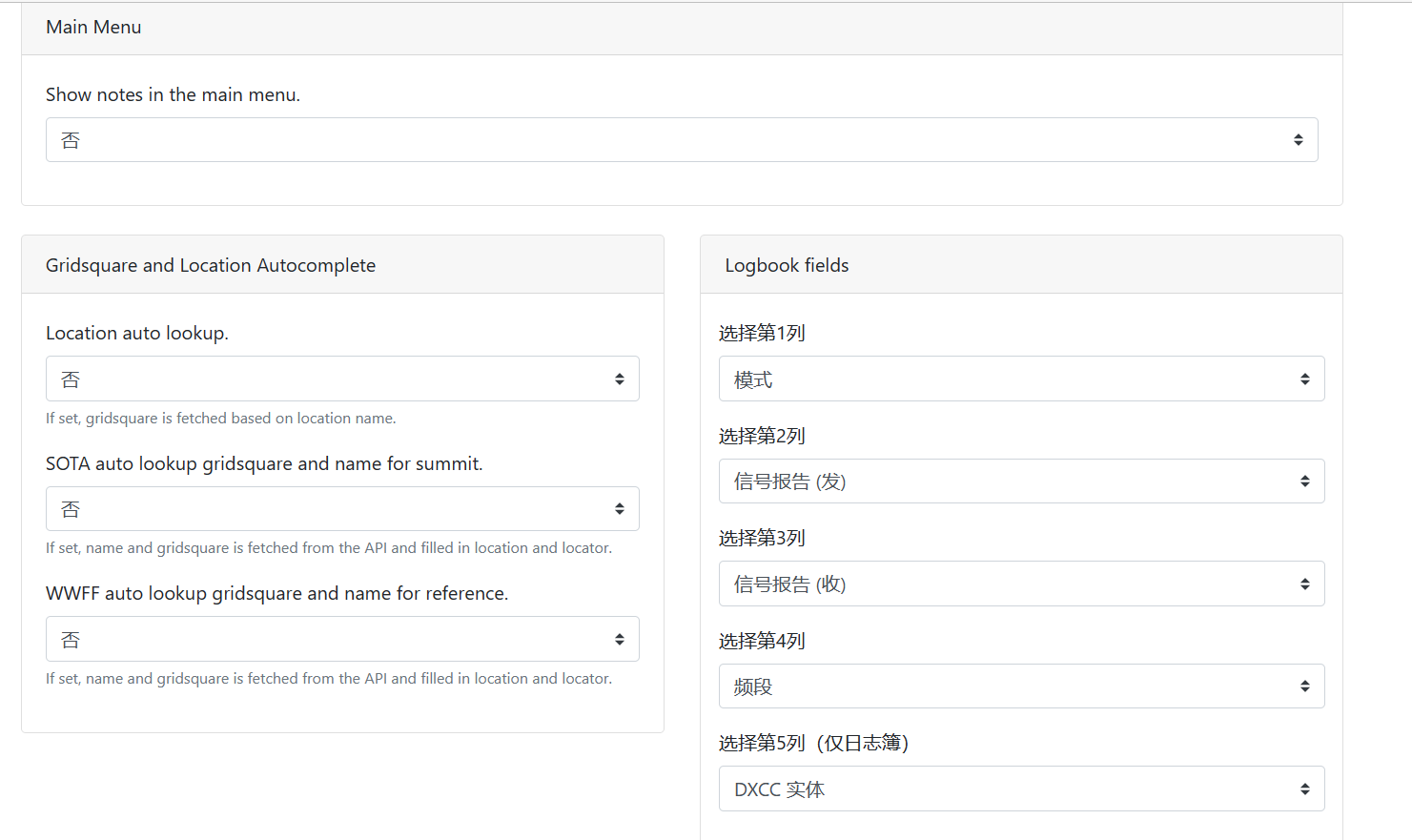Open the column 1 dropdown showing 模式
This screenshot has width=1412, height=840.
click(x=1021, y=379)
